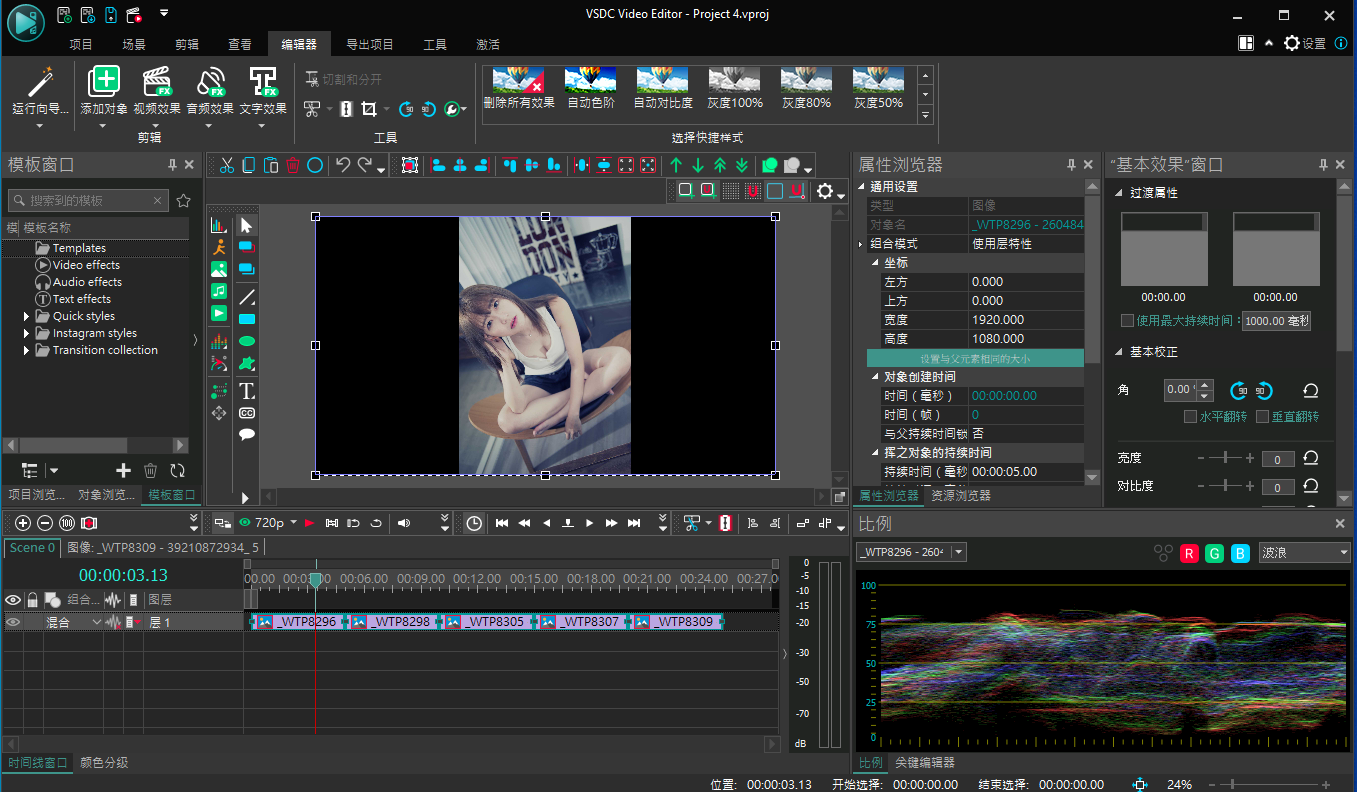Add an animation object (running figure icon)
Viewport: 1357px width, 792px height.
219,247
